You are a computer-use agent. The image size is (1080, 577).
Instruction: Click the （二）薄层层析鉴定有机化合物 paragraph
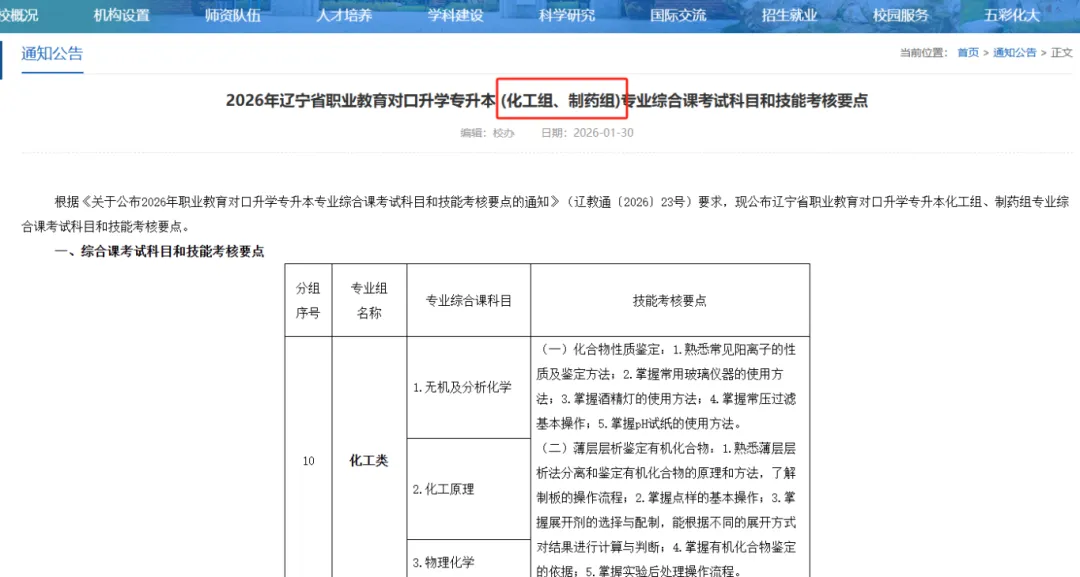667,510
